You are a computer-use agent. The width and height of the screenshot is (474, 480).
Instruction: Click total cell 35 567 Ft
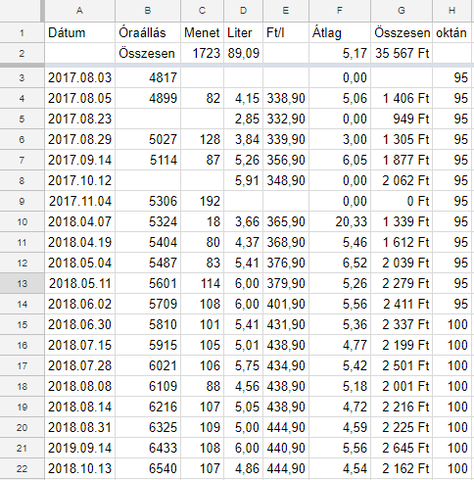pyautogui.click(x=401, y=53)
